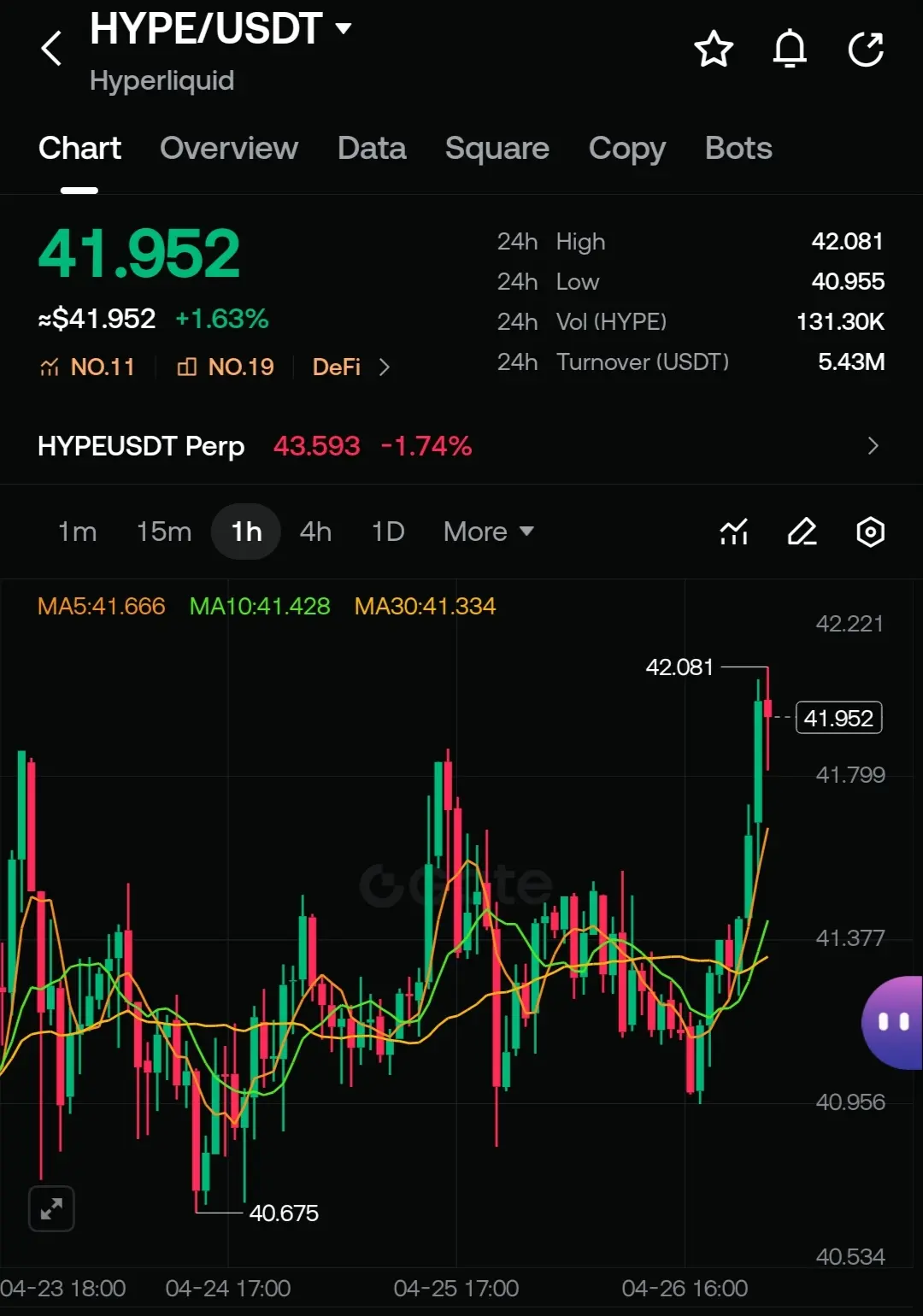Viewport: 923px width, 1316px height.
Task: Add HYPE/USDT to favorites with the star
Action: 714,49
